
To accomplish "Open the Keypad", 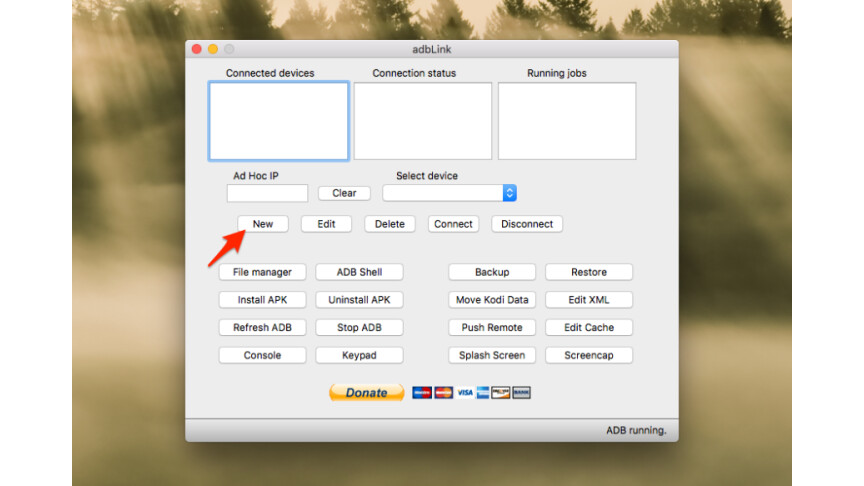I will point(359,355).
